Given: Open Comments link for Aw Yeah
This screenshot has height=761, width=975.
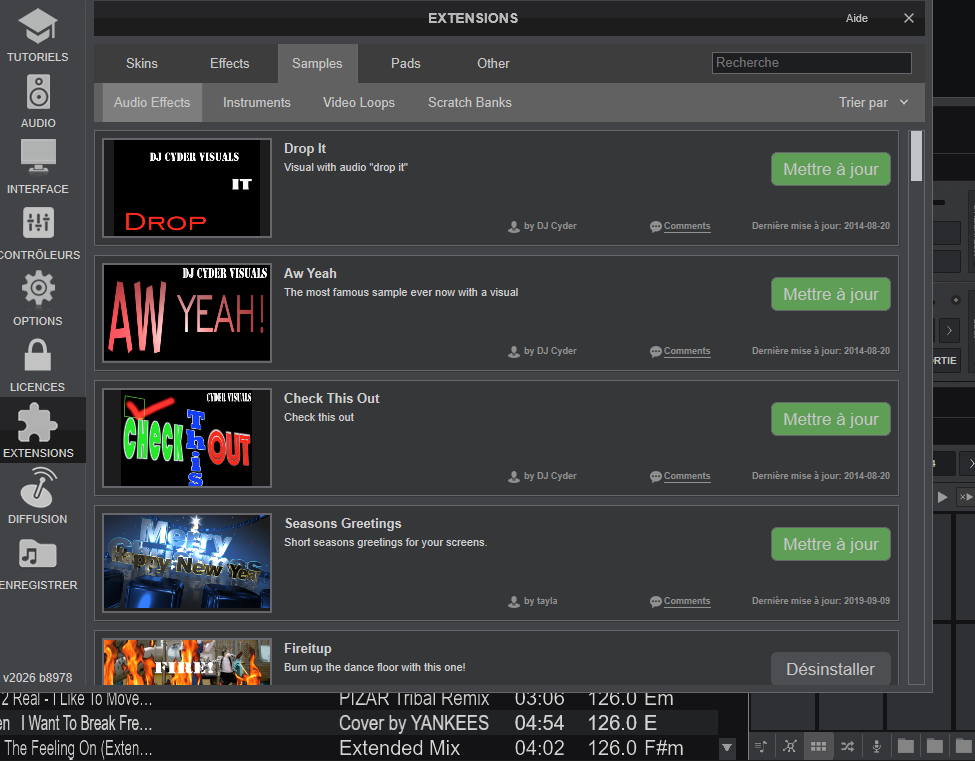Looking at the screenshot, I should (686, 351).
